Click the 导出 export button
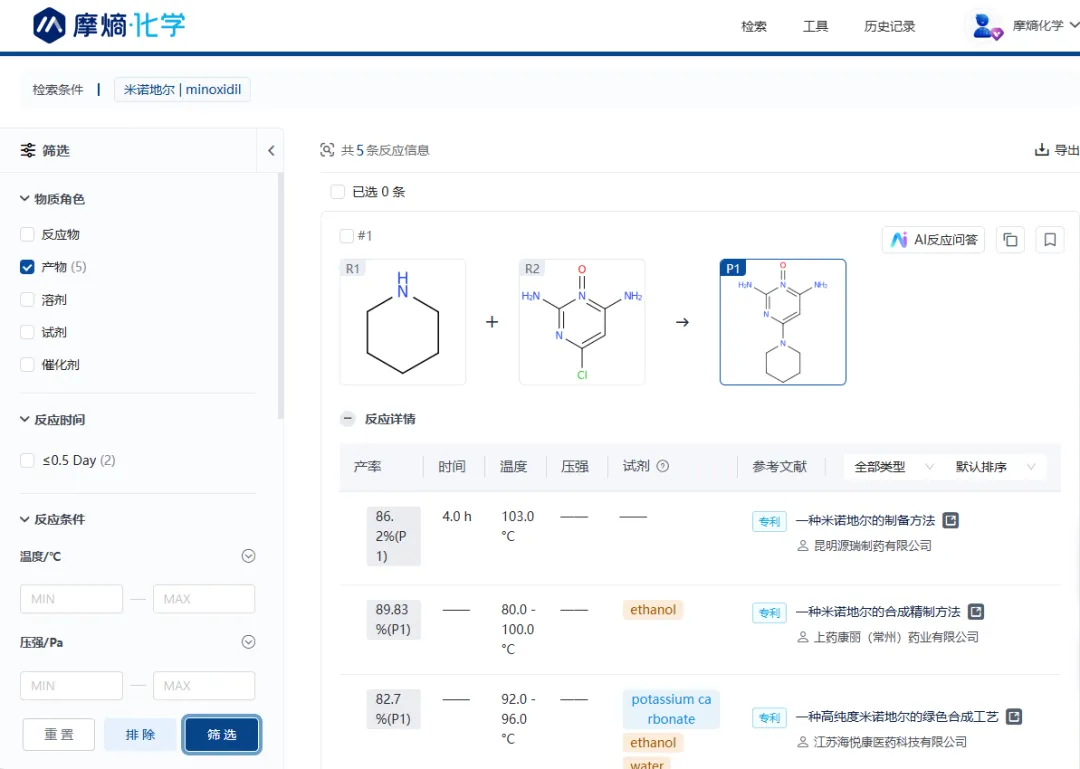 click(x=1057, y=151)
